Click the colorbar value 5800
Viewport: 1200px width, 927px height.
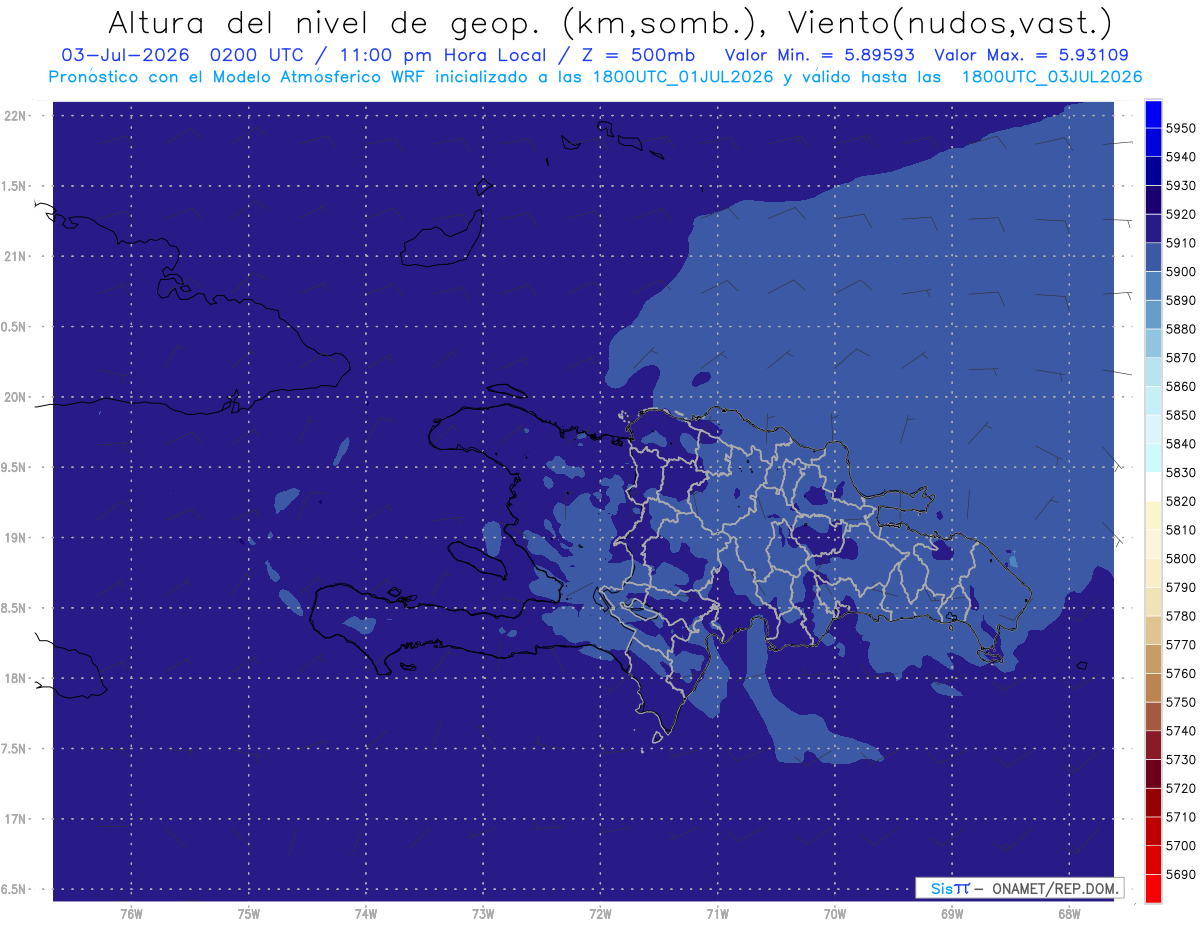click(1181, 558)
